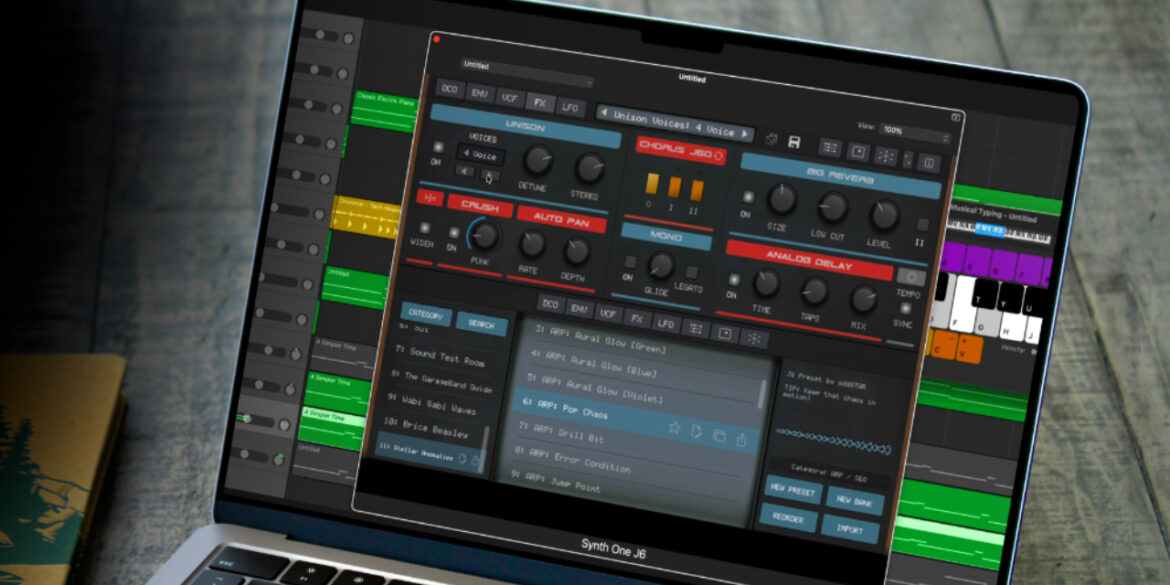Flip the Chorus 0 switch

[x=651, y=184]
